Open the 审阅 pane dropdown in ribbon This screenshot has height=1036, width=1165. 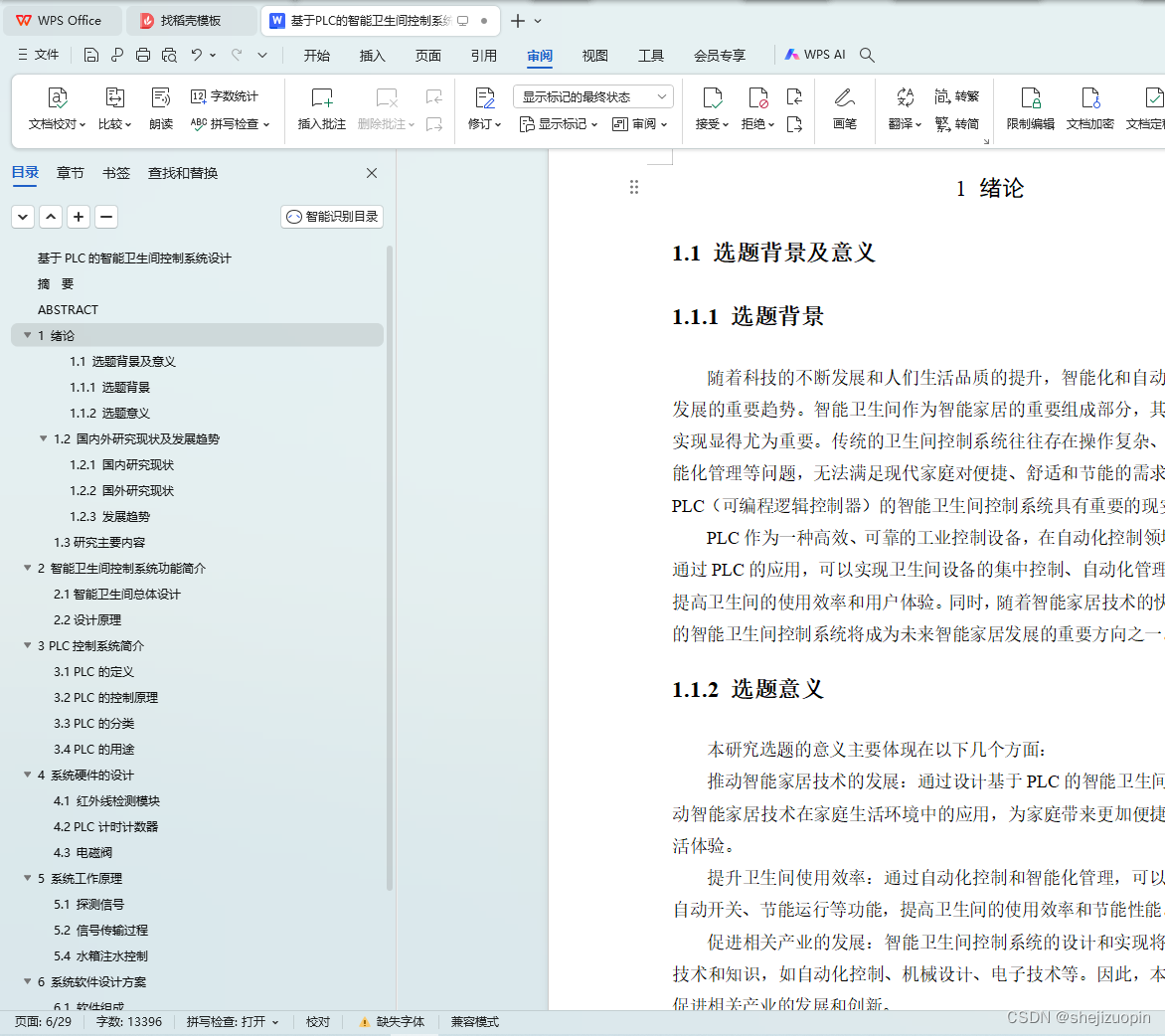click(x=640, y=124)
